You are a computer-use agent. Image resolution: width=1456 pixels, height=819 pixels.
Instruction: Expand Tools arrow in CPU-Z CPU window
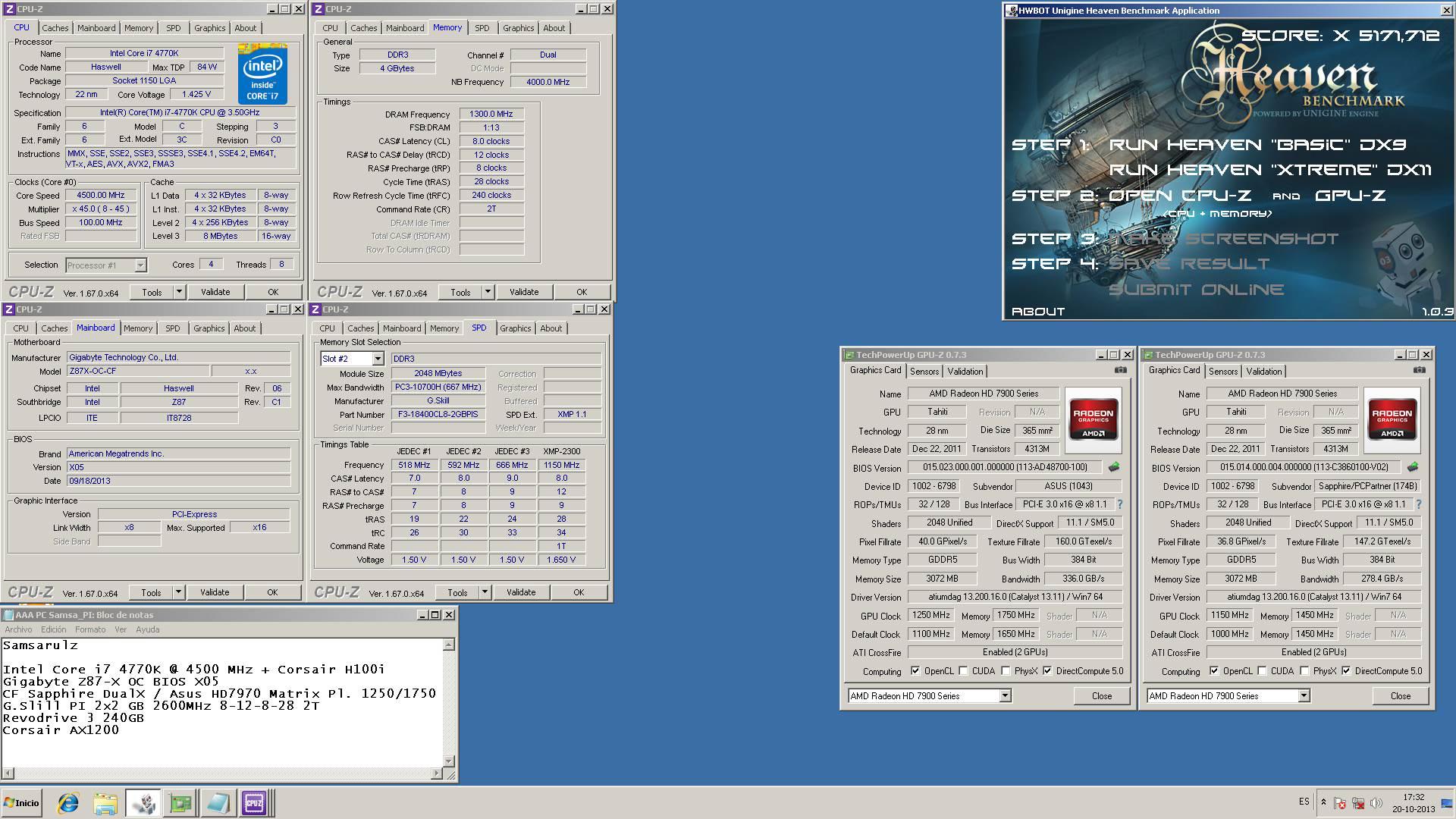179,292
